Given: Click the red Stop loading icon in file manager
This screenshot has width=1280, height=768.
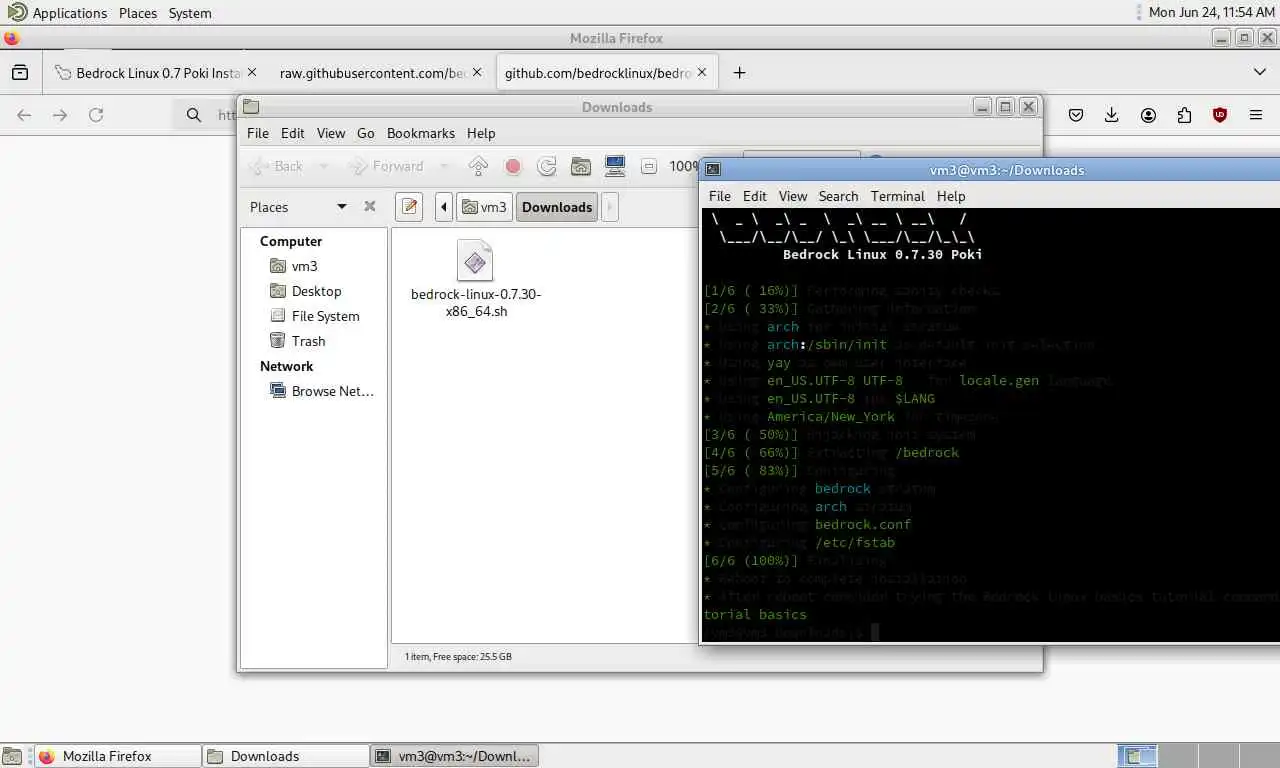Looking at the screenshot, I should point(513,166).
